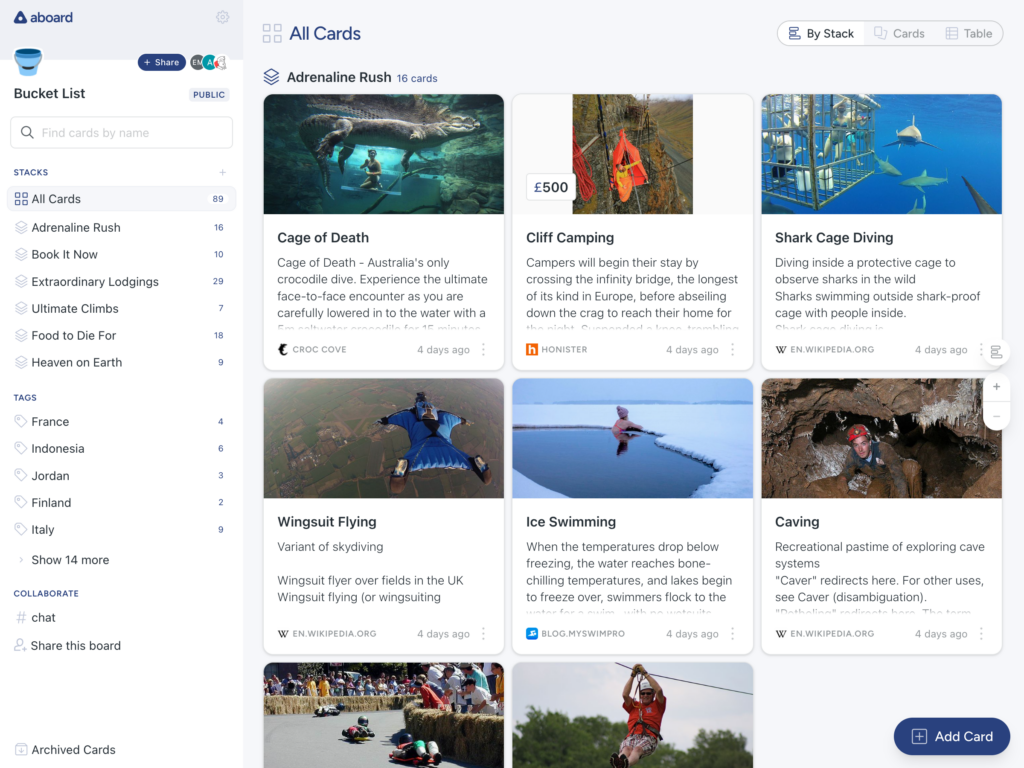Filter by Finland tag

121,502
